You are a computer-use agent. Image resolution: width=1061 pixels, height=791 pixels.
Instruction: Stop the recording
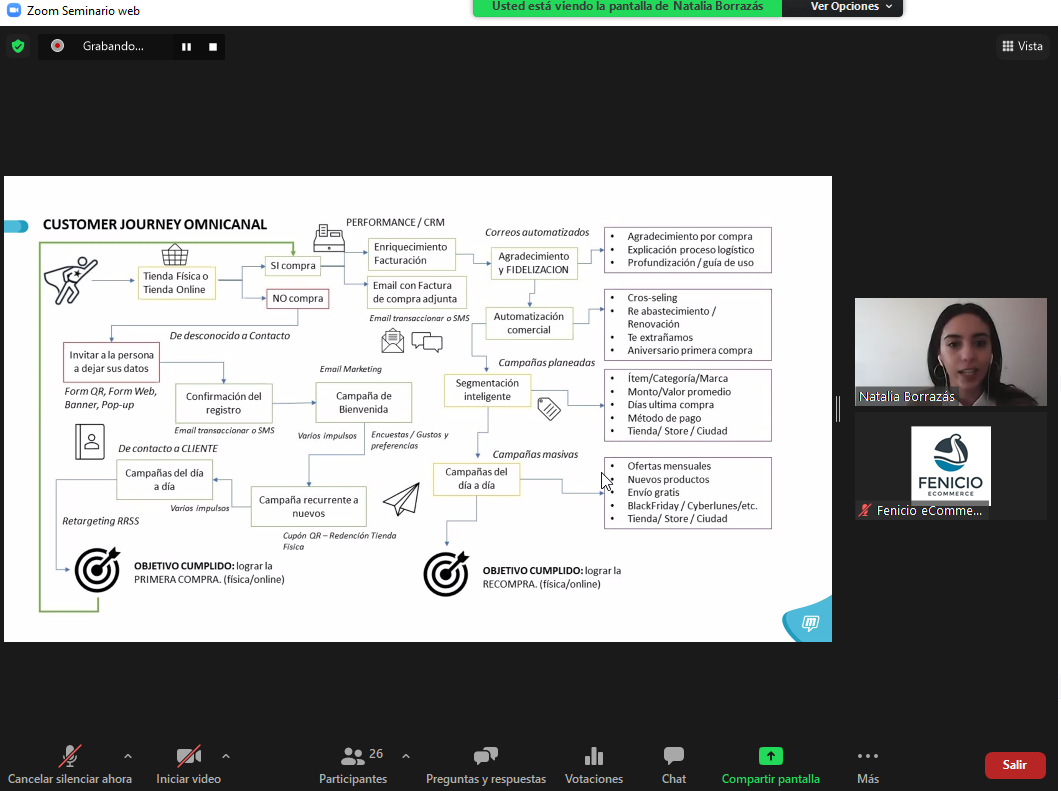coord(213,46)
